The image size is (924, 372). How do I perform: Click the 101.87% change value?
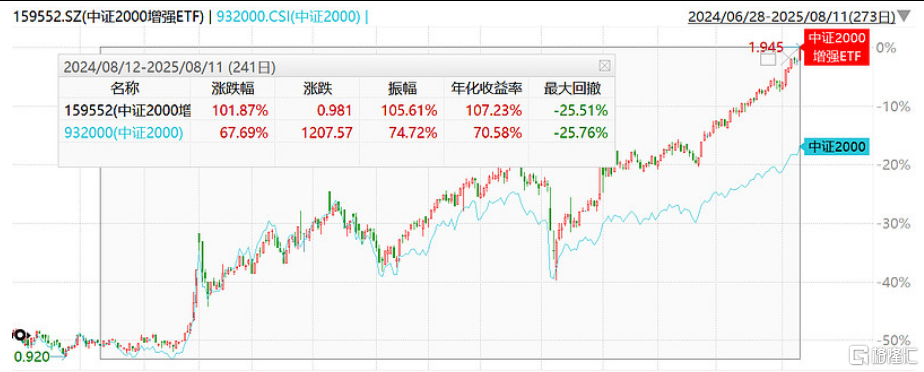click(x=239, y=111)
